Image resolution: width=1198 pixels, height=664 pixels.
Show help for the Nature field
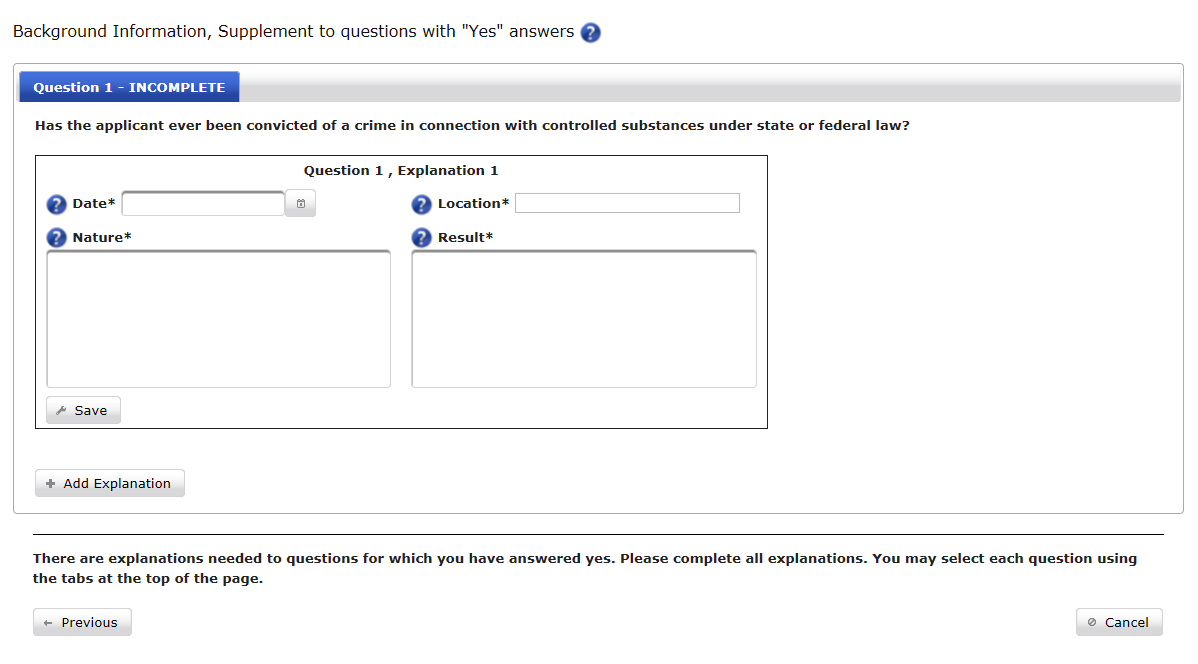pyautogui.click(x=57, y=238)
